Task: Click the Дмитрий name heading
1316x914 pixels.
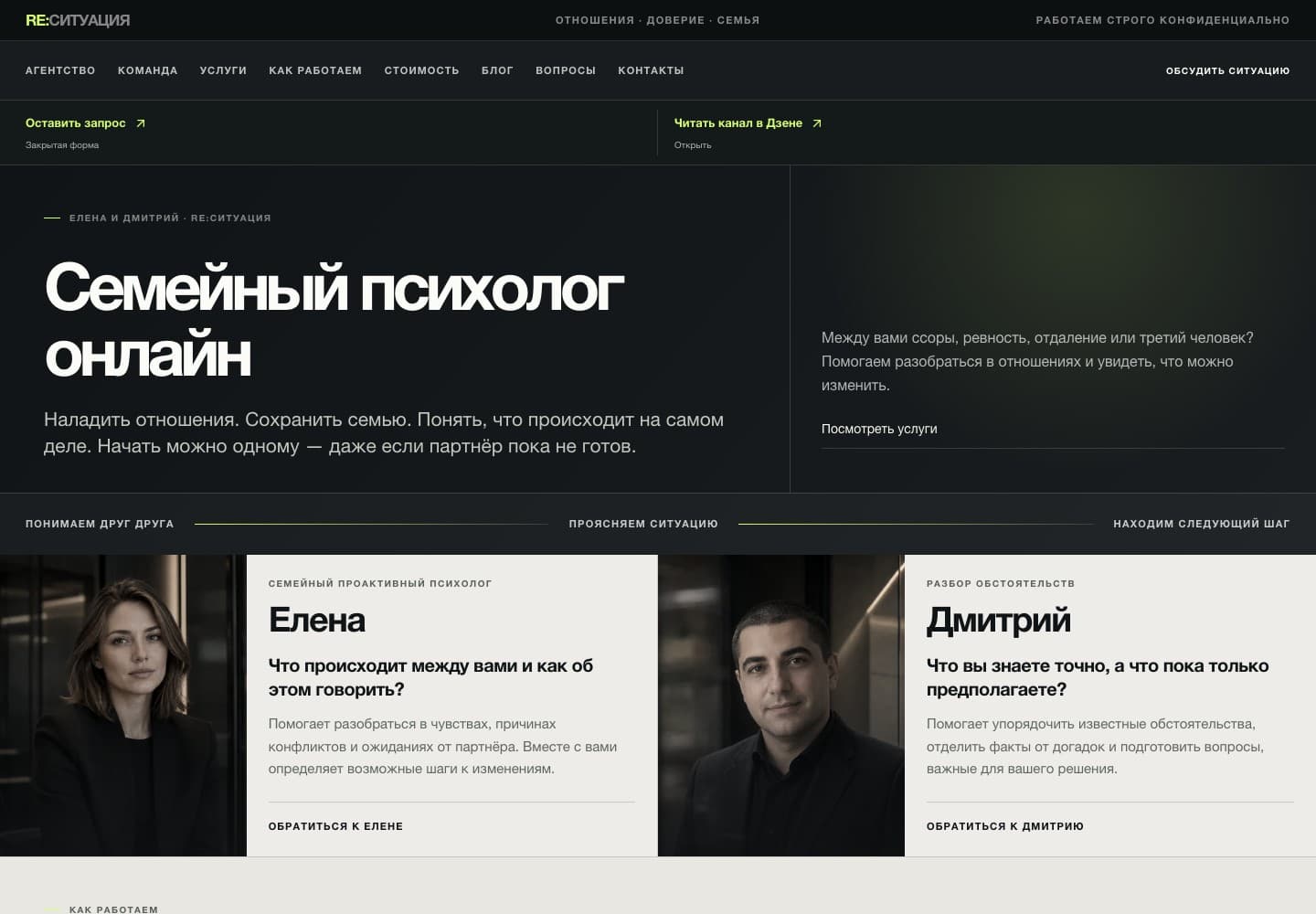Action: [x=999, y=620]
